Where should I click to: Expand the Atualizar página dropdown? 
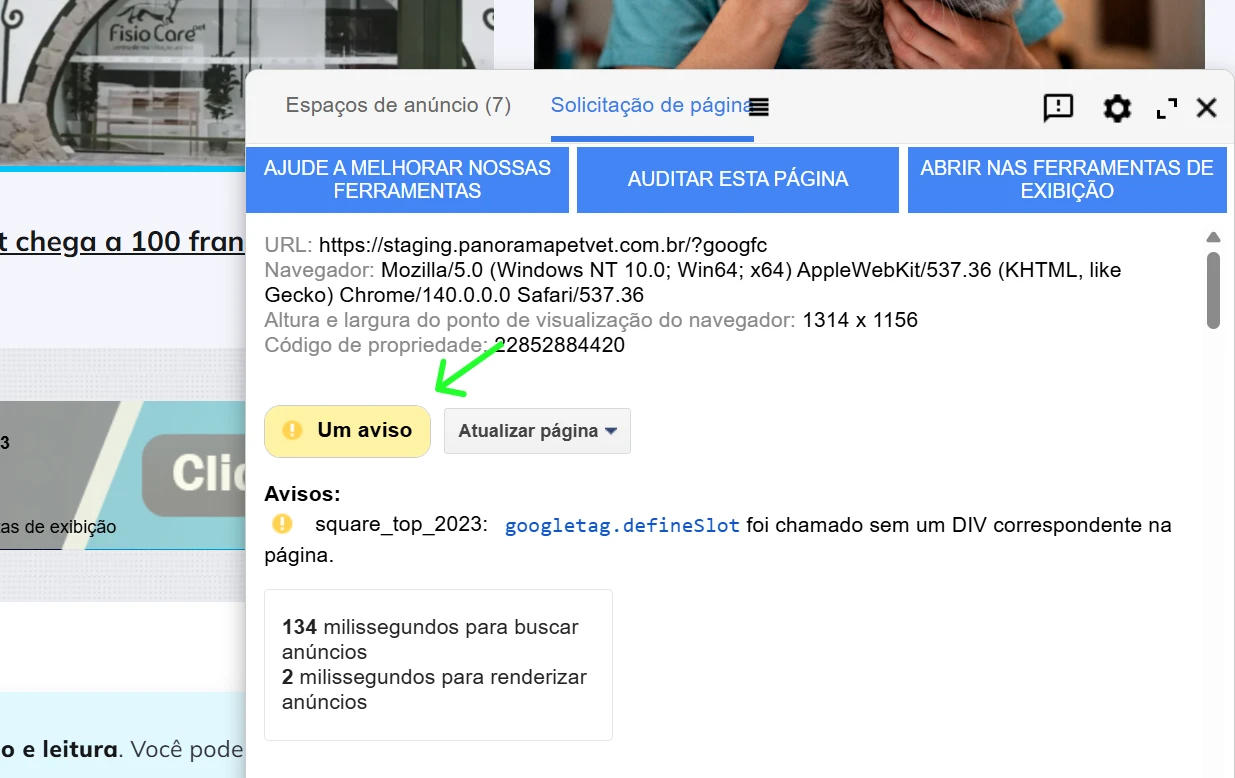pyautogui.click(x=537, y=432)
